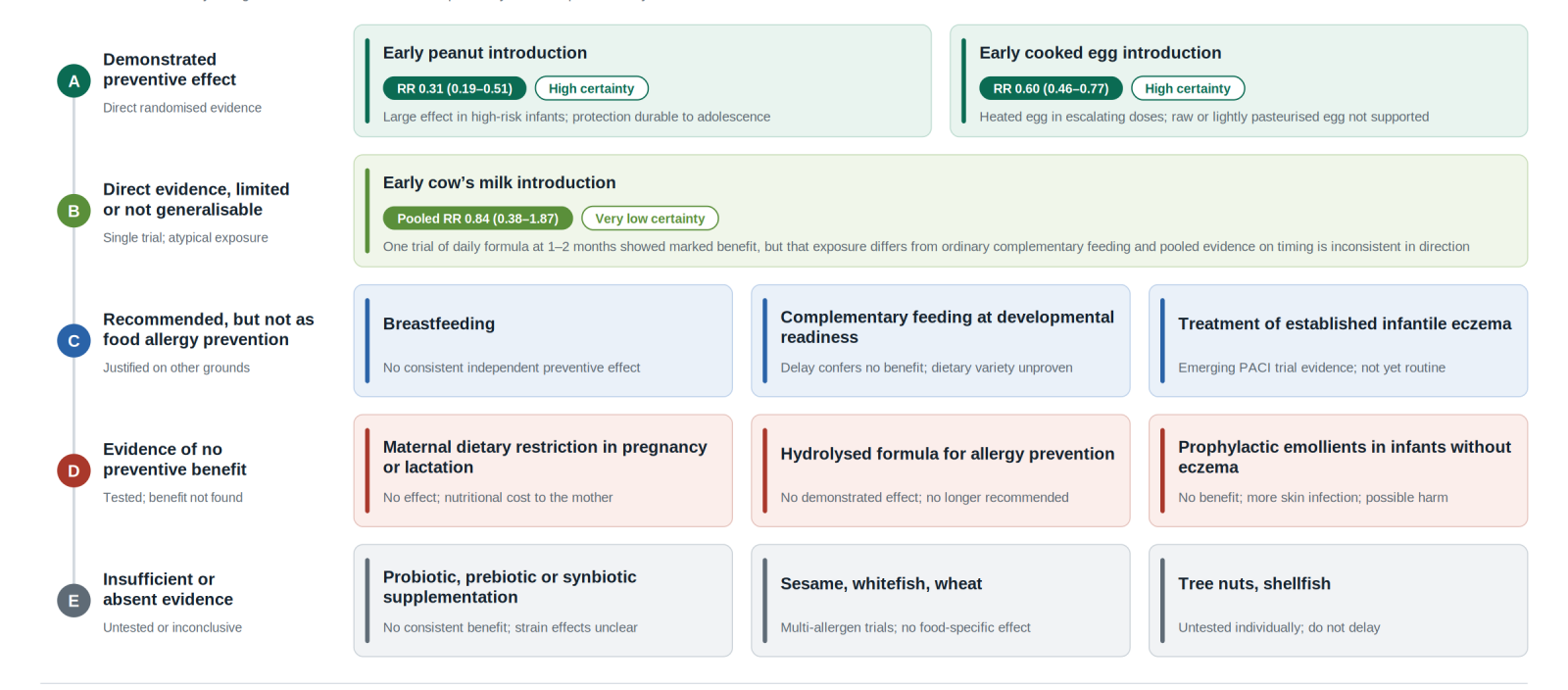The image size is (1568, 690).
Task: Open the Early cow's milk introduction card
Action: (x=940, y=211)
